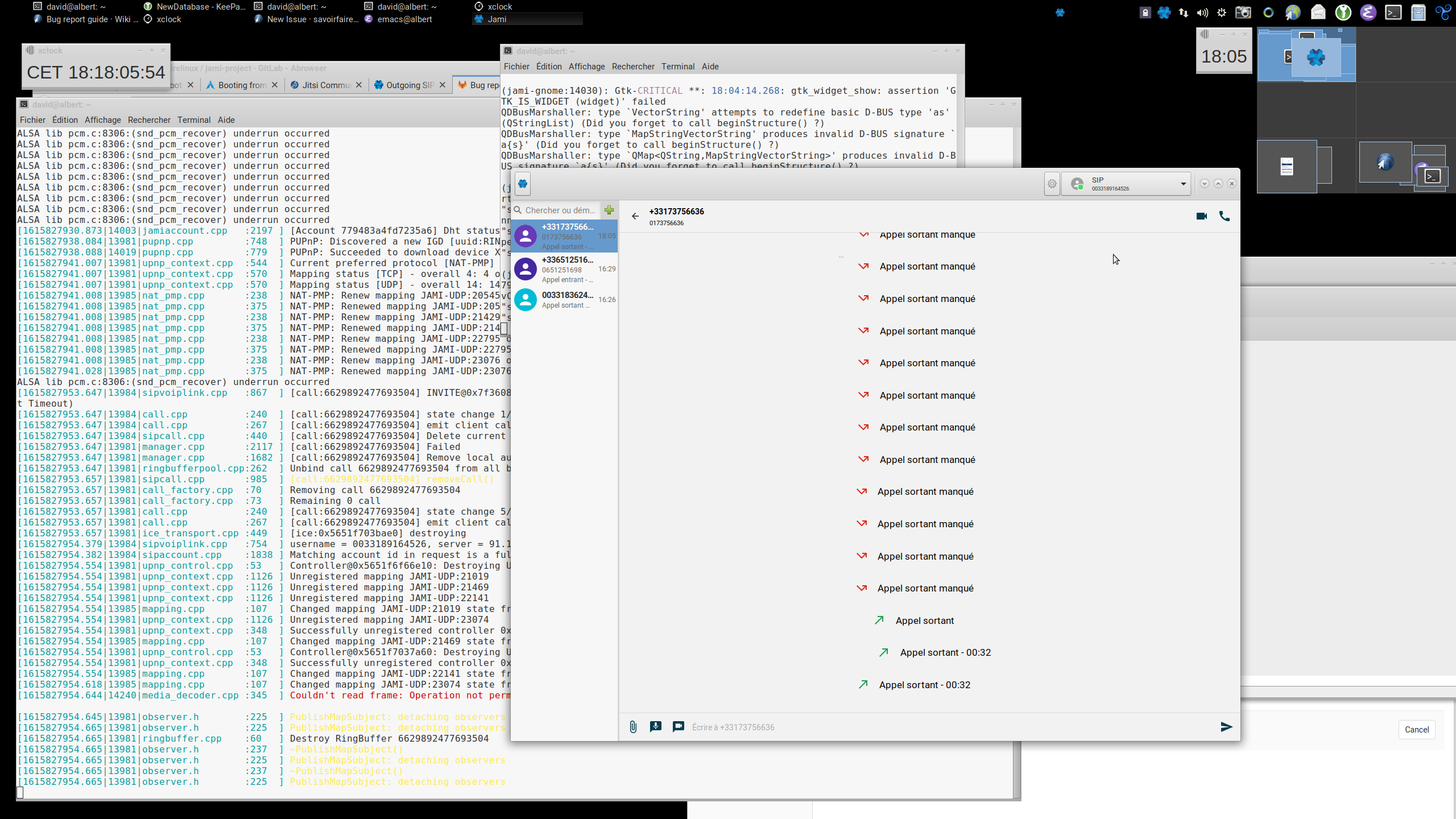Open the power manager tray icon
1456x819 pixels.
(x=1222, y=13)
